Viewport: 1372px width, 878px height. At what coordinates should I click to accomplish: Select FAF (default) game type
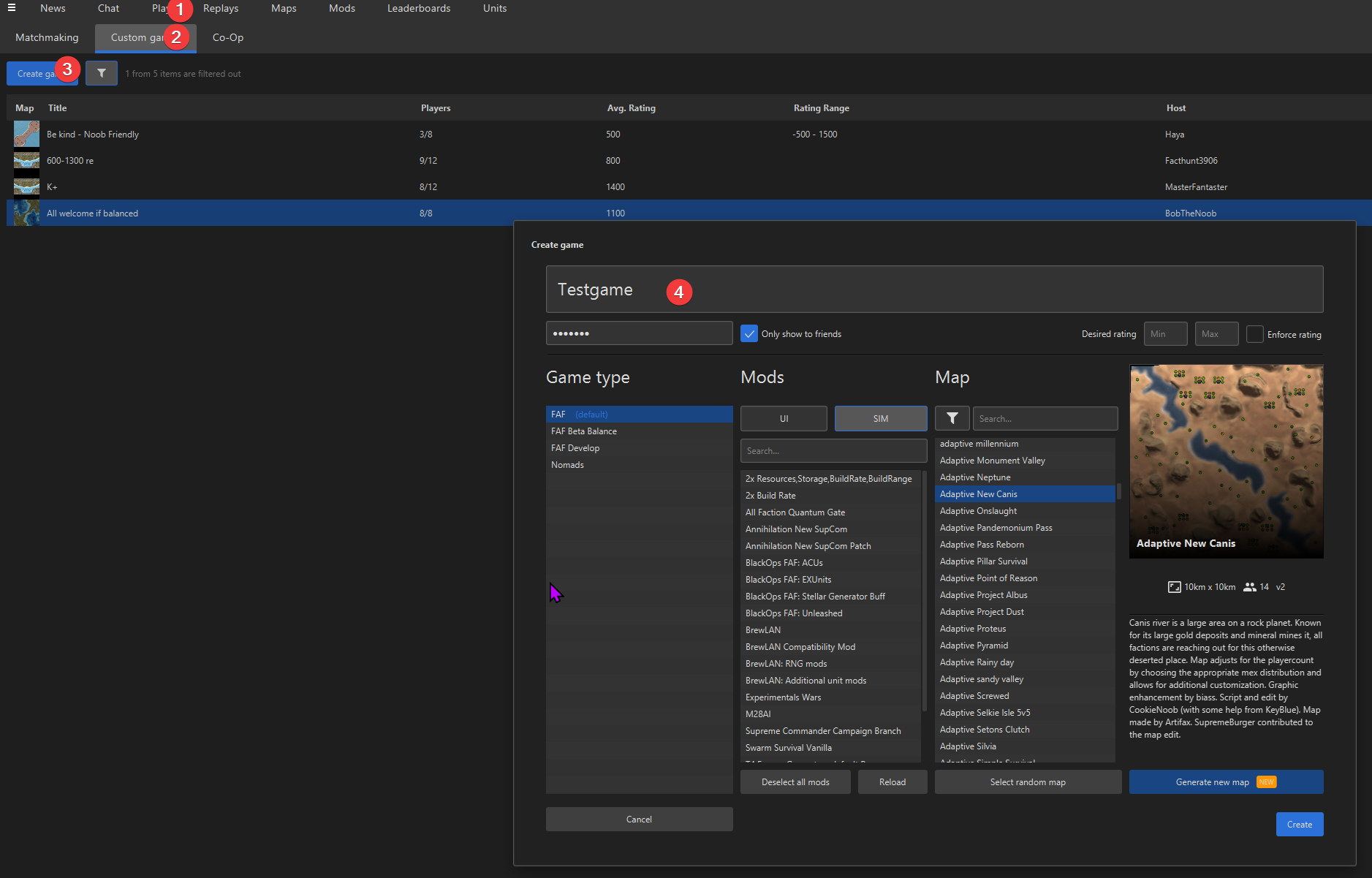tap(639, 414)
